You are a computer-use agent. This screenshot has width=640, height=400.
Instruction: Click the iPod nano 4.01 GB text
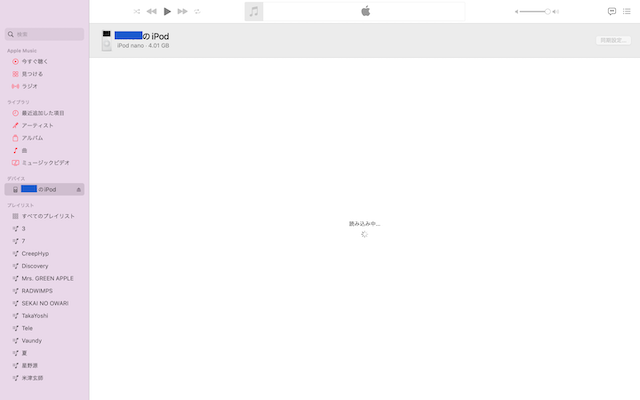pos(143,46)
